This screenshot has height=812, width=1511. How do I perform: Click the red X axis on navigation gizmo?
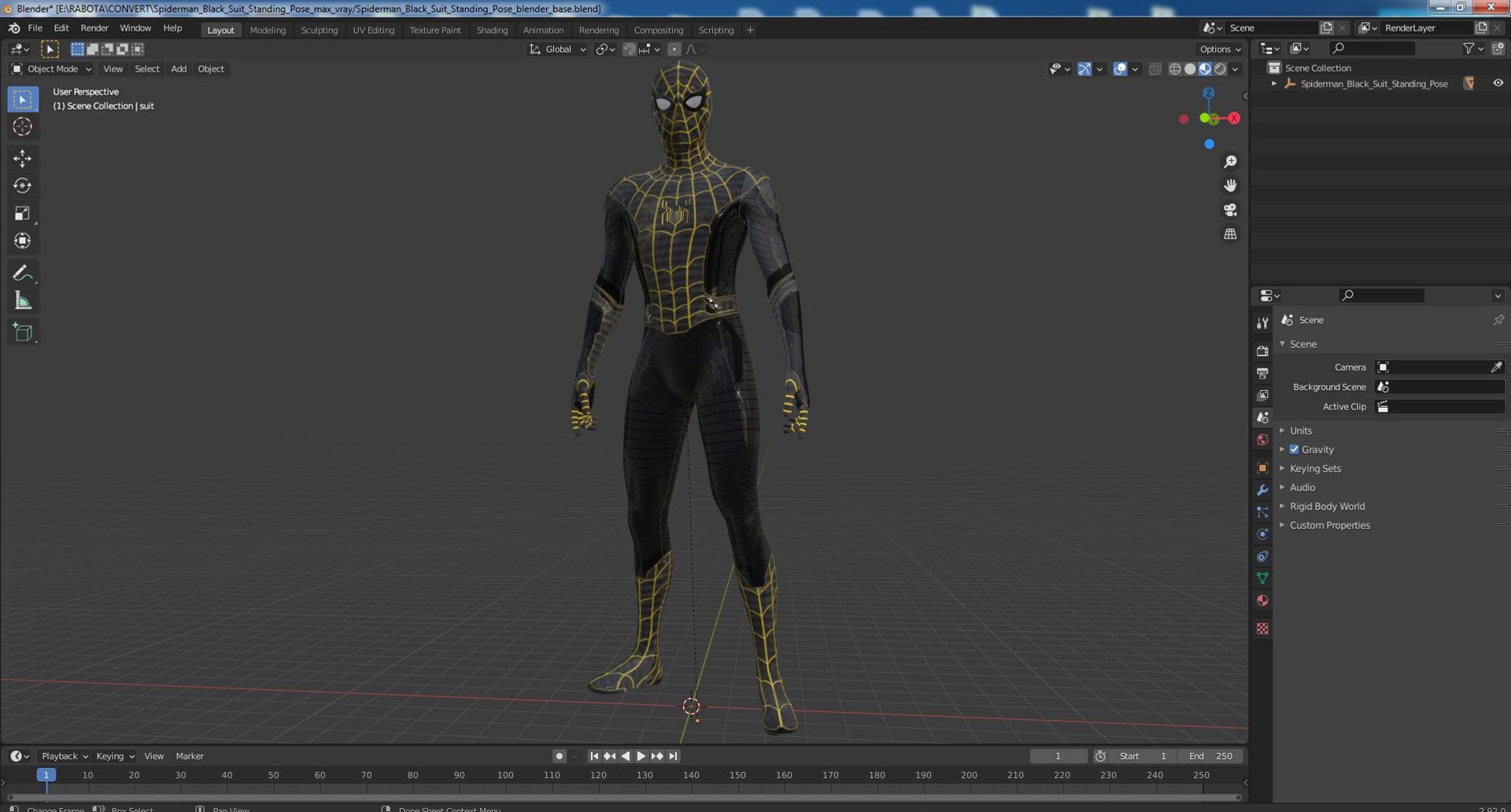pos(1234,118)
